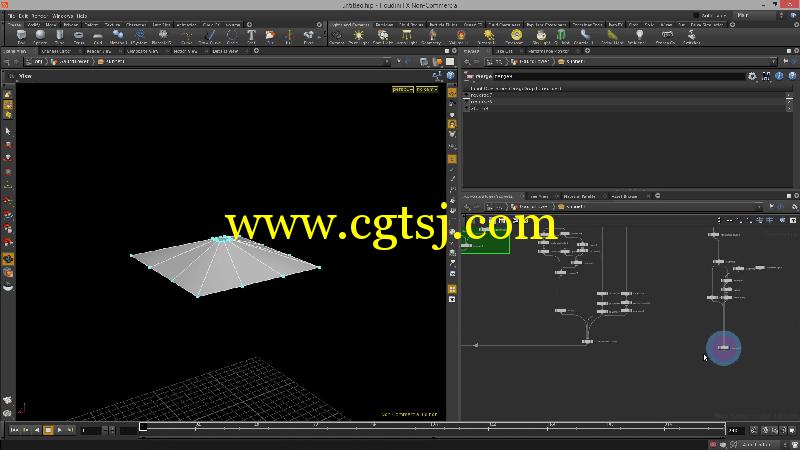Select the Box shelf tool
Screen dimensions: 800x450
pyautogui.click(x=21, y=36)
